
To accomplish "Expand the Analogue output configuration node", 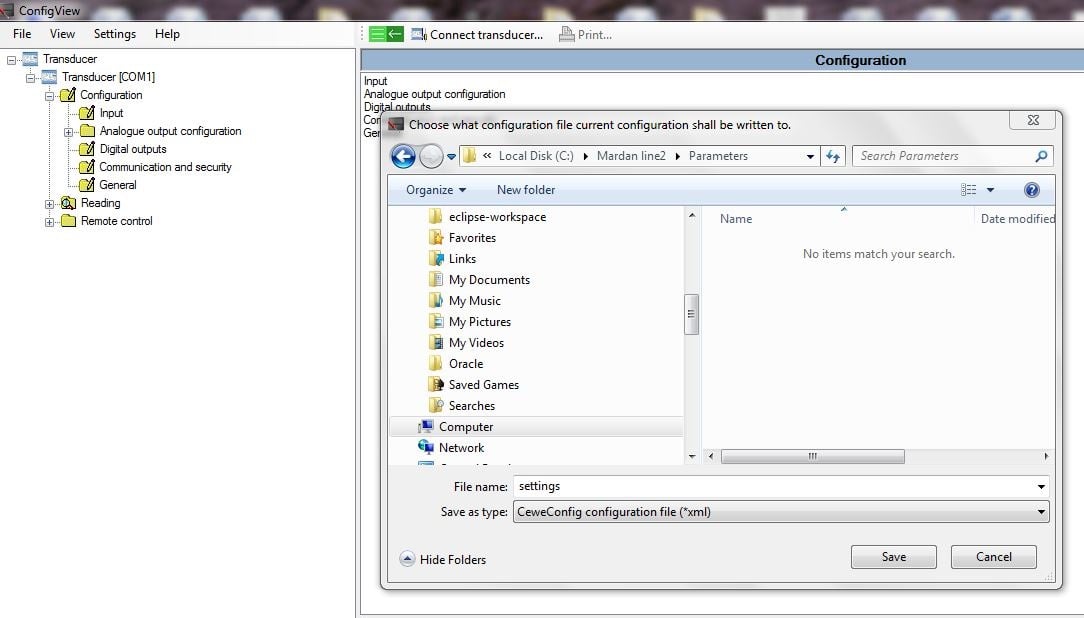I will coord(68,131).
